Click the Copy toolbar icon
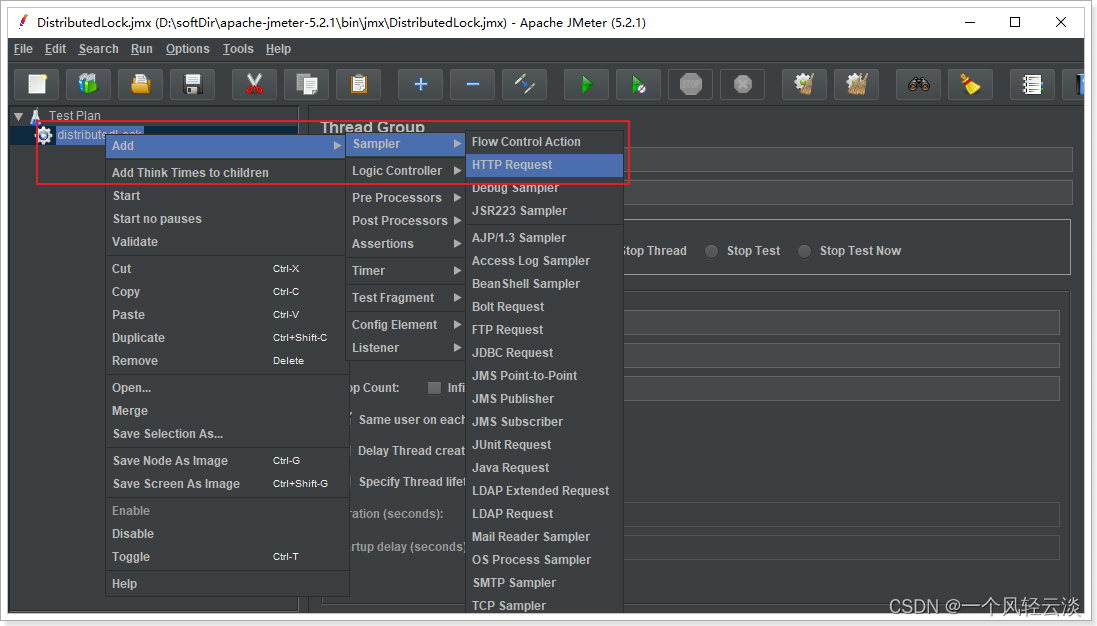The width and height of the screenshot is (1097, 626). (306, 85)
